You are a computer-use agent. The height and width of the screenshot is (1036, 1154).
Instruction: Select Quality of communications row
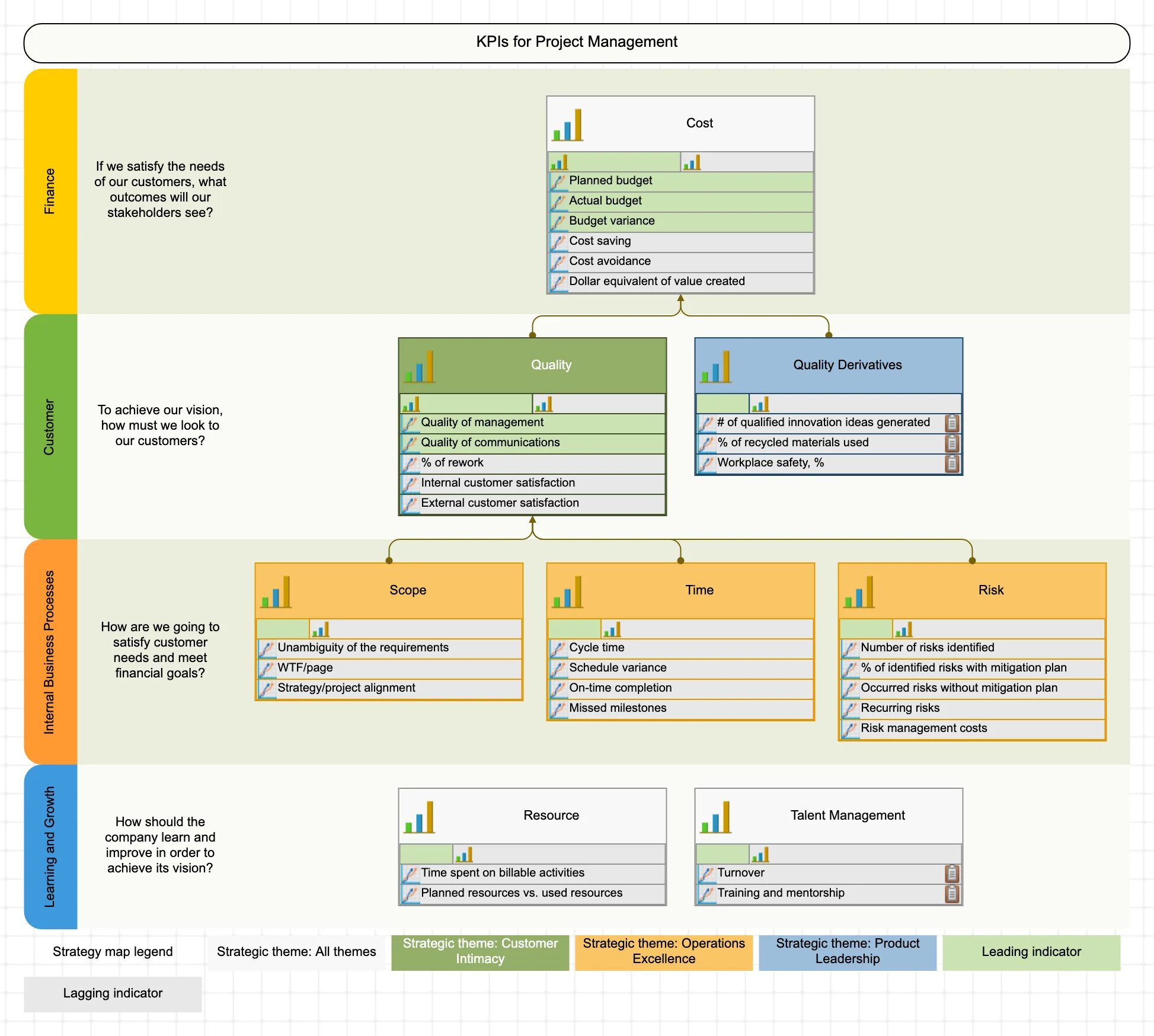(532, 443)
